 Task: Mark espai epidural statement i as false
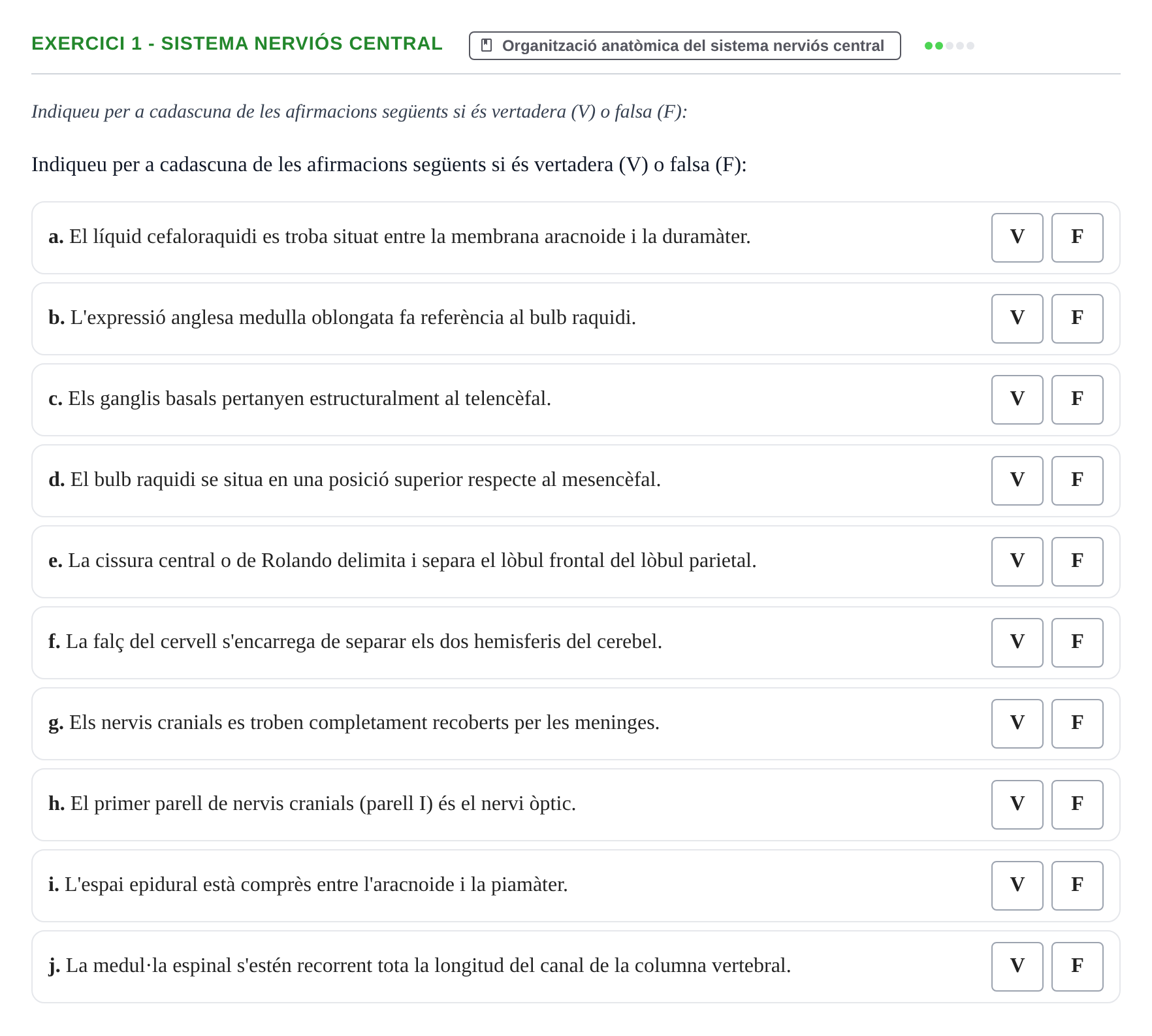click(x=1077, y=886)
